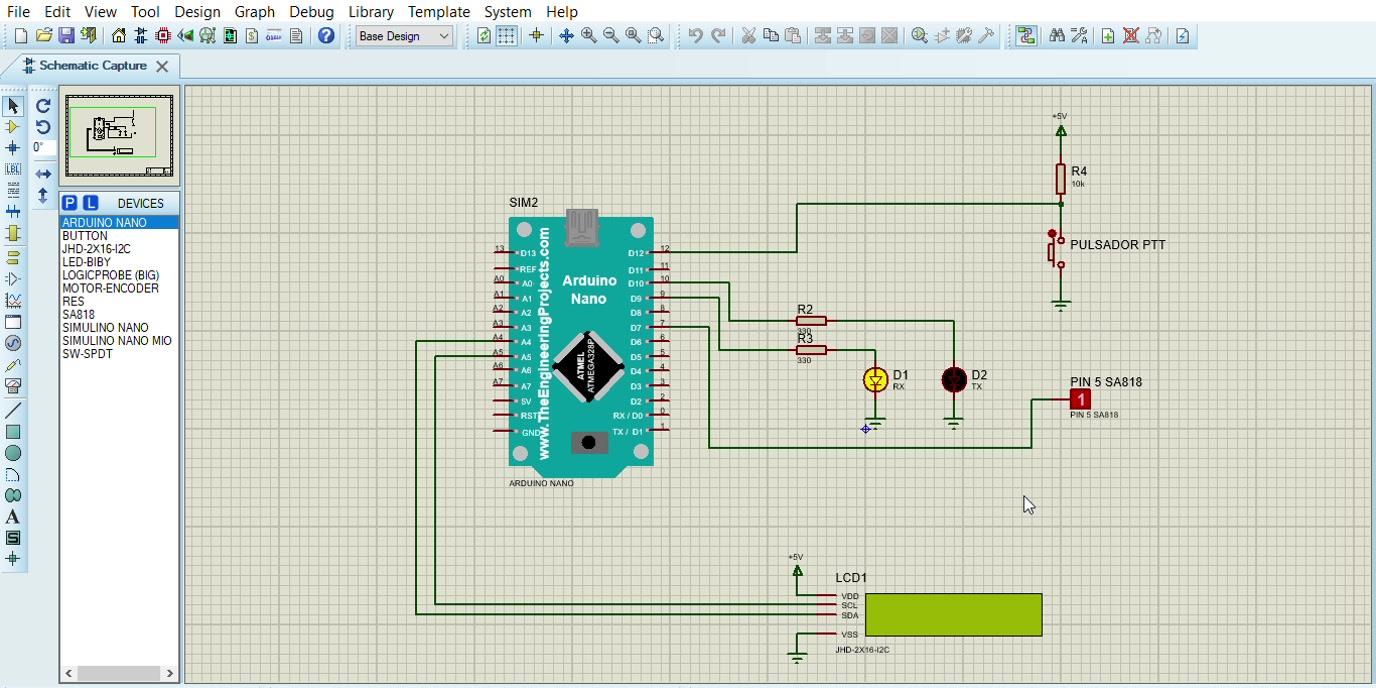Open the blue Help question mark icon
This screenshot has height=688, width=1376.
click(326, 36)
